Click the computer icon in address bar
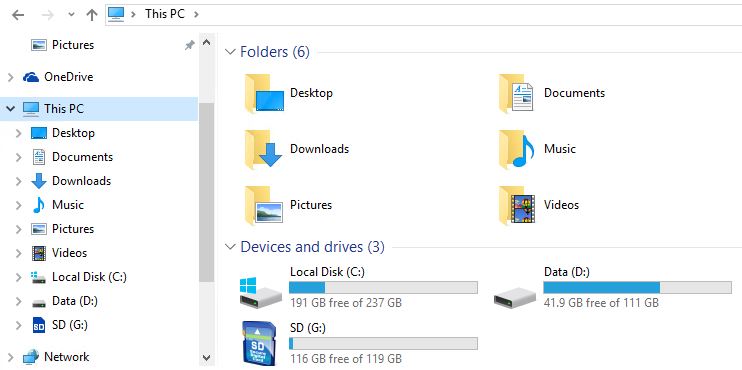 click(x=116, y=14)
